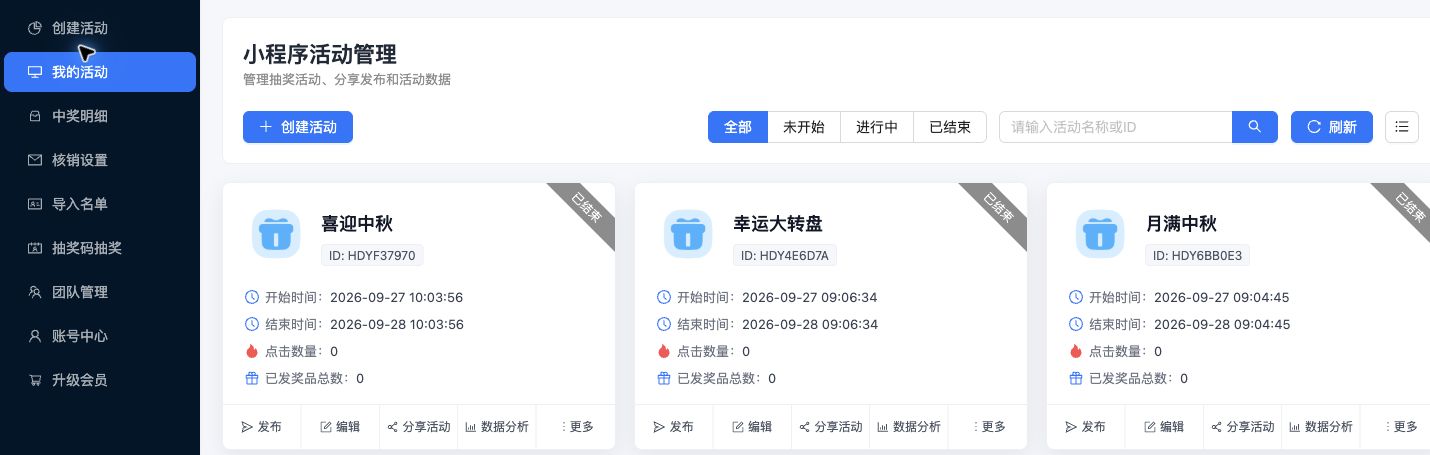Click 编辑 on the 幸运大转盘 card
Image resolution: width=1430 pixels, height=455 pixels.
[752, 426]
